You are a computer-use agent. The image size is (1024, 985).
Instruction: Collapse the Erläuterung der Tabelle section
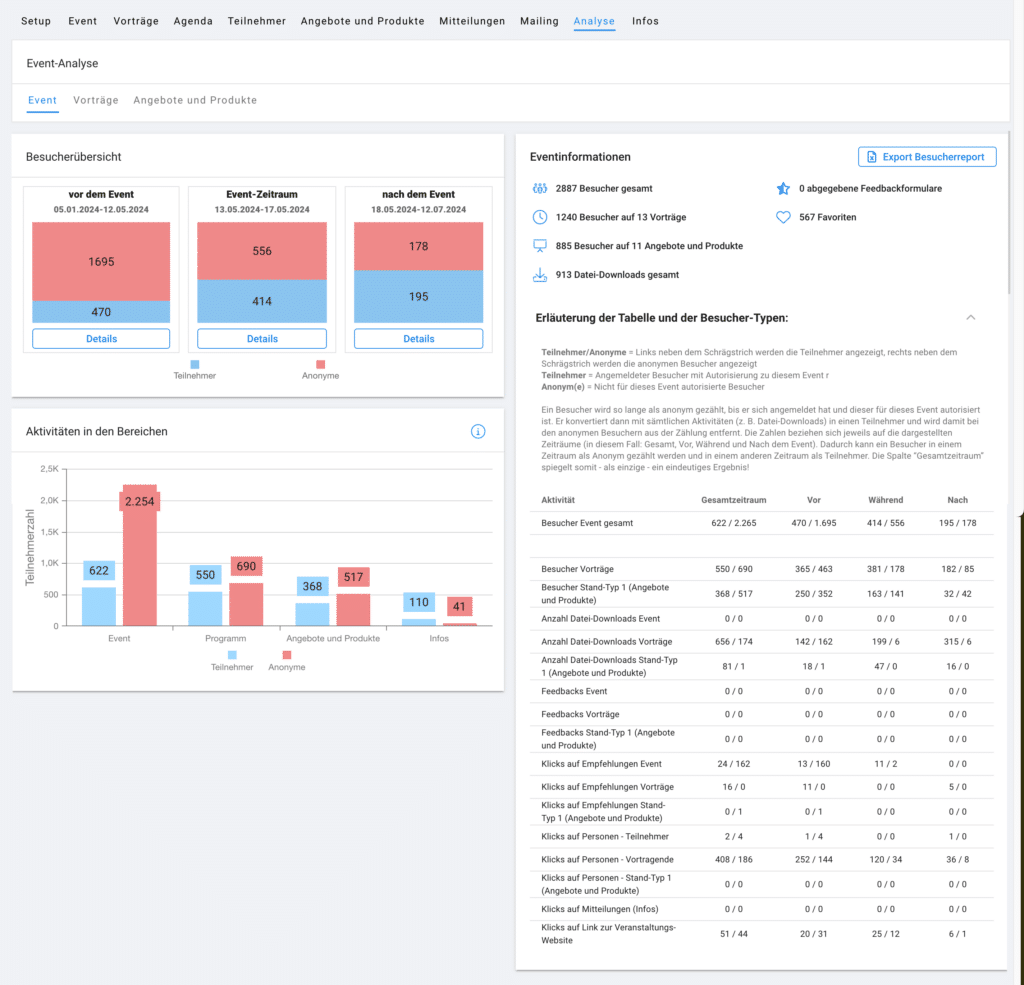[x=970, y=318]
